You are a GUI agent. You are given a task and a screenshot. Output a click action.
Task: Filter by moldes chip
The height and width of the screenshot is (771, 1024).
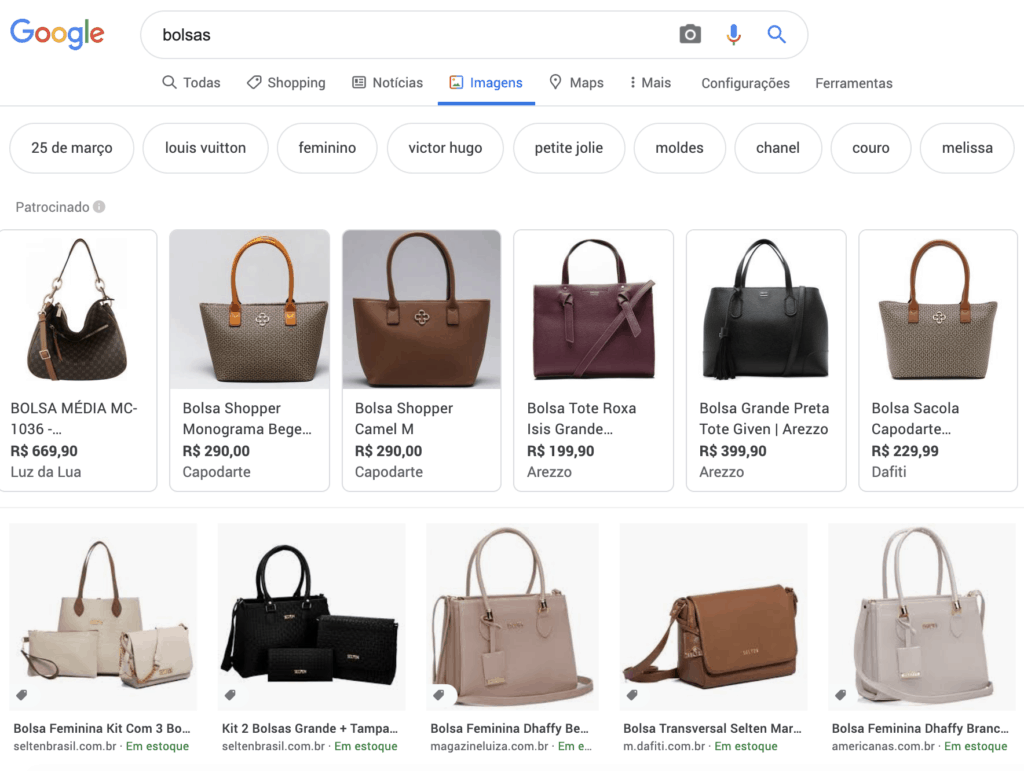coord(679,148)
